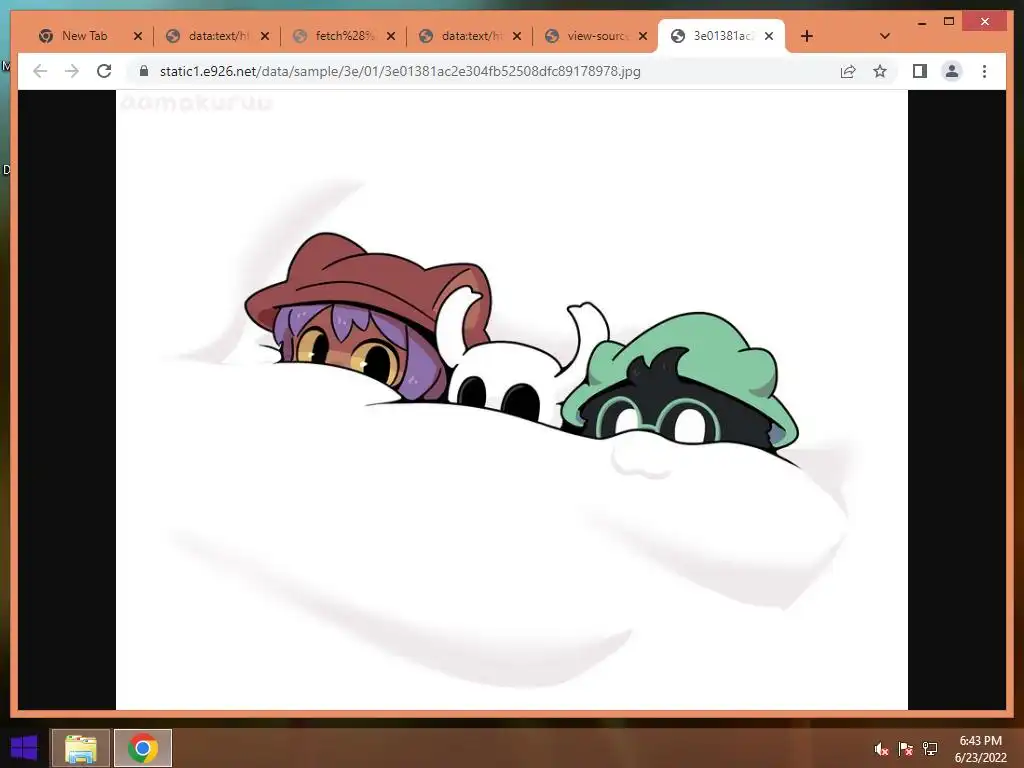View site information via lock icon
Viewport: 1024px width, 768px height.
144,71
